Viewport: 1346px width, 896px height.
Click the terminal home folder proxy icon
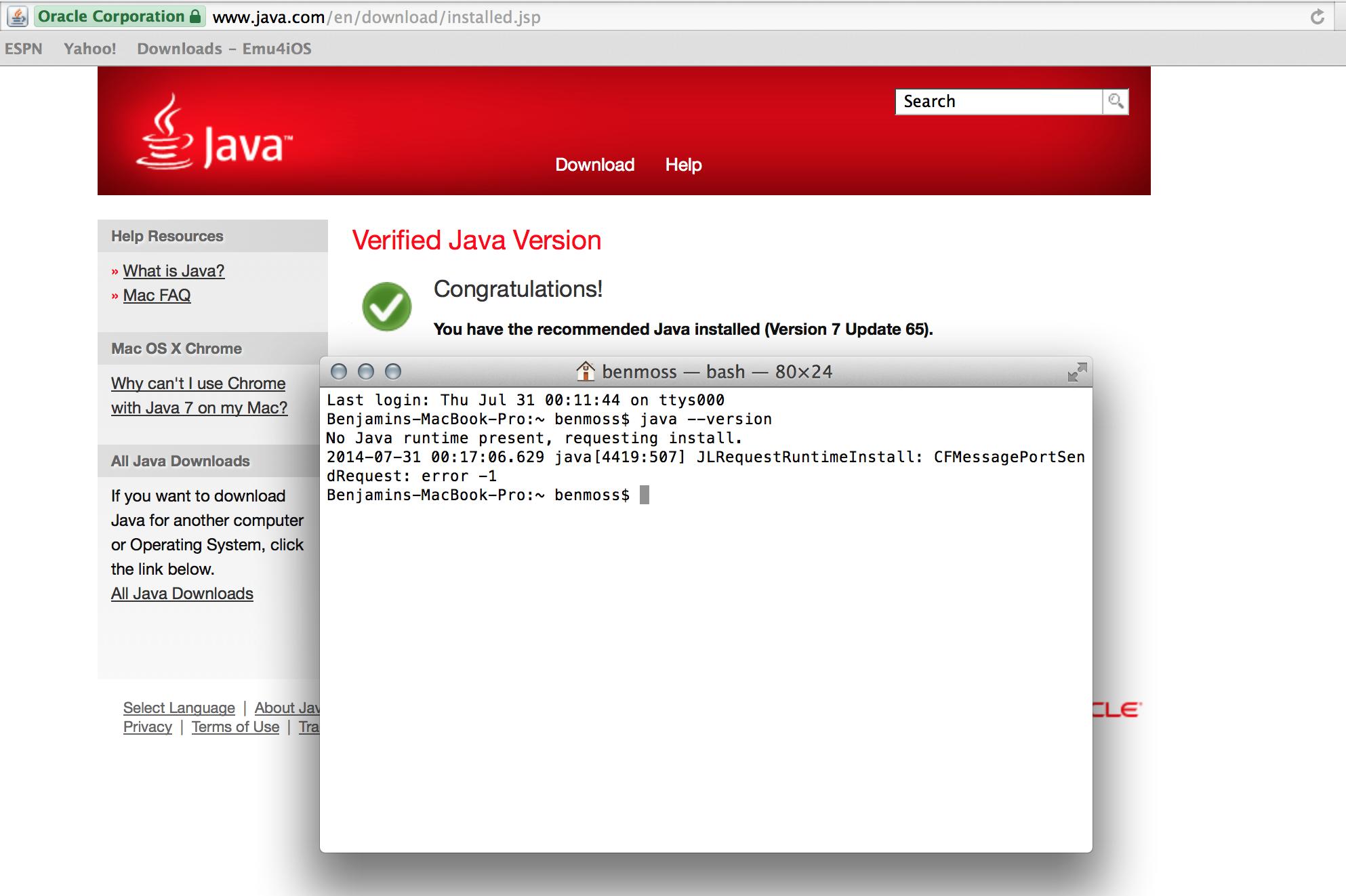(586, 371)
